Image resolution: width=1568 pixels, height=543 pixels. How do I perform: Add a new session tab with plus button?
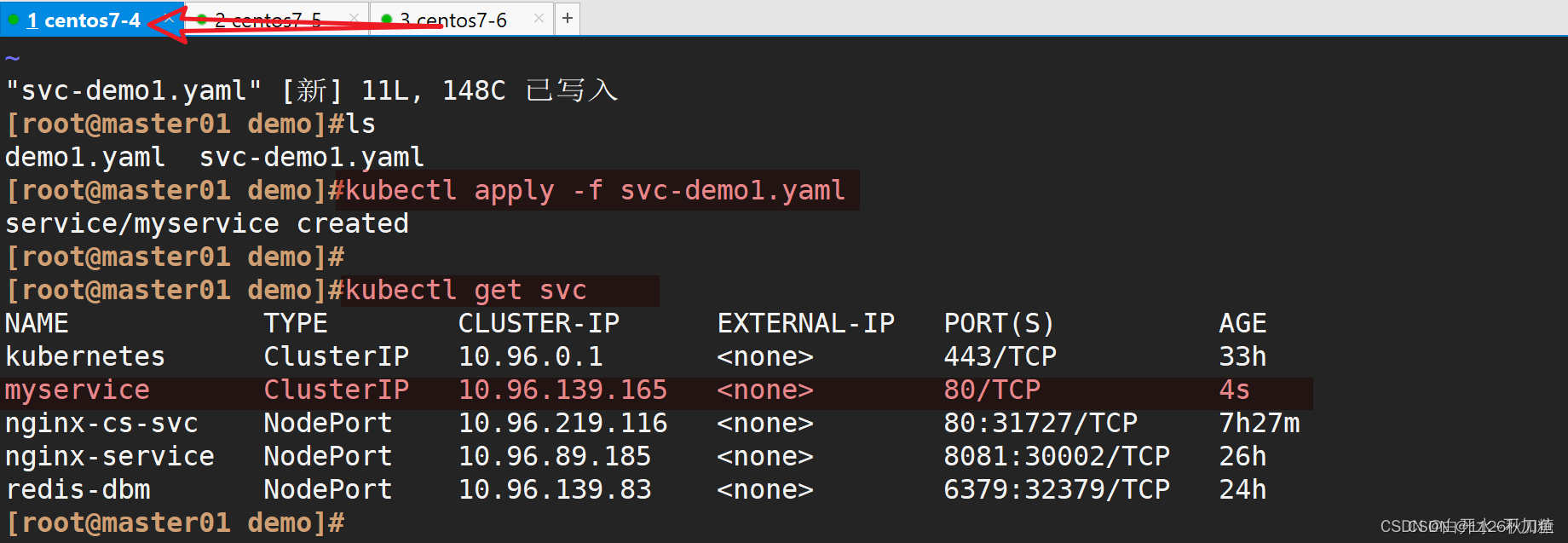(x=568, y=18)
